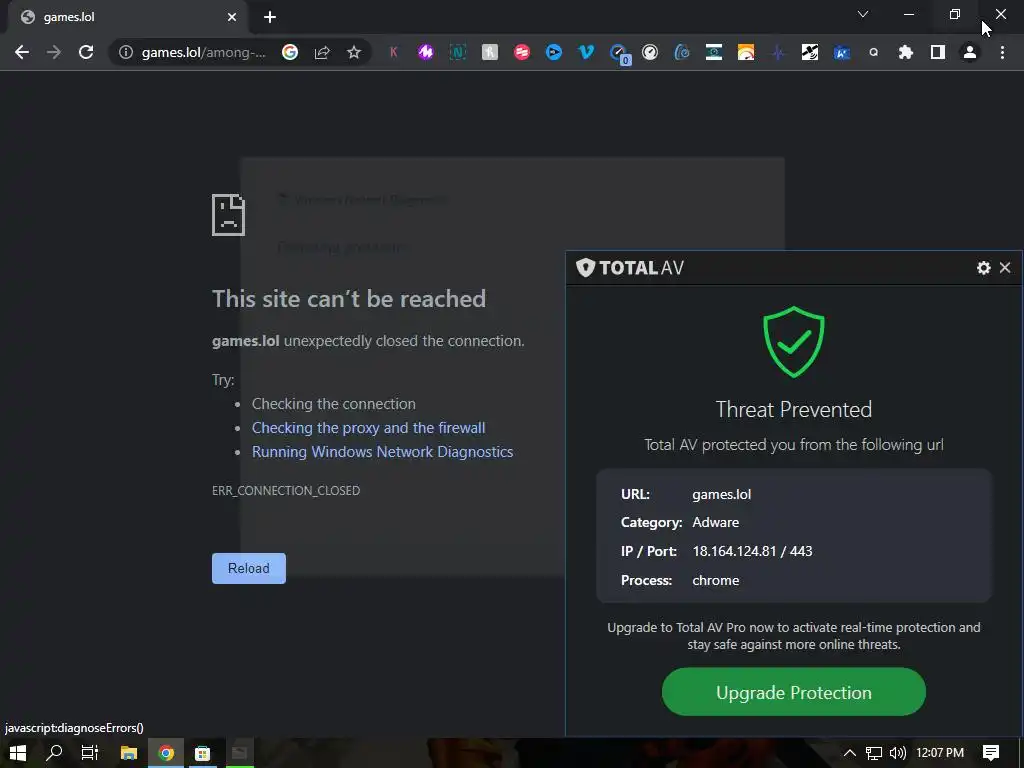The image size is (1024, 768).
Task: Select the URL value games.lol in popup
Action: (722, 494)
